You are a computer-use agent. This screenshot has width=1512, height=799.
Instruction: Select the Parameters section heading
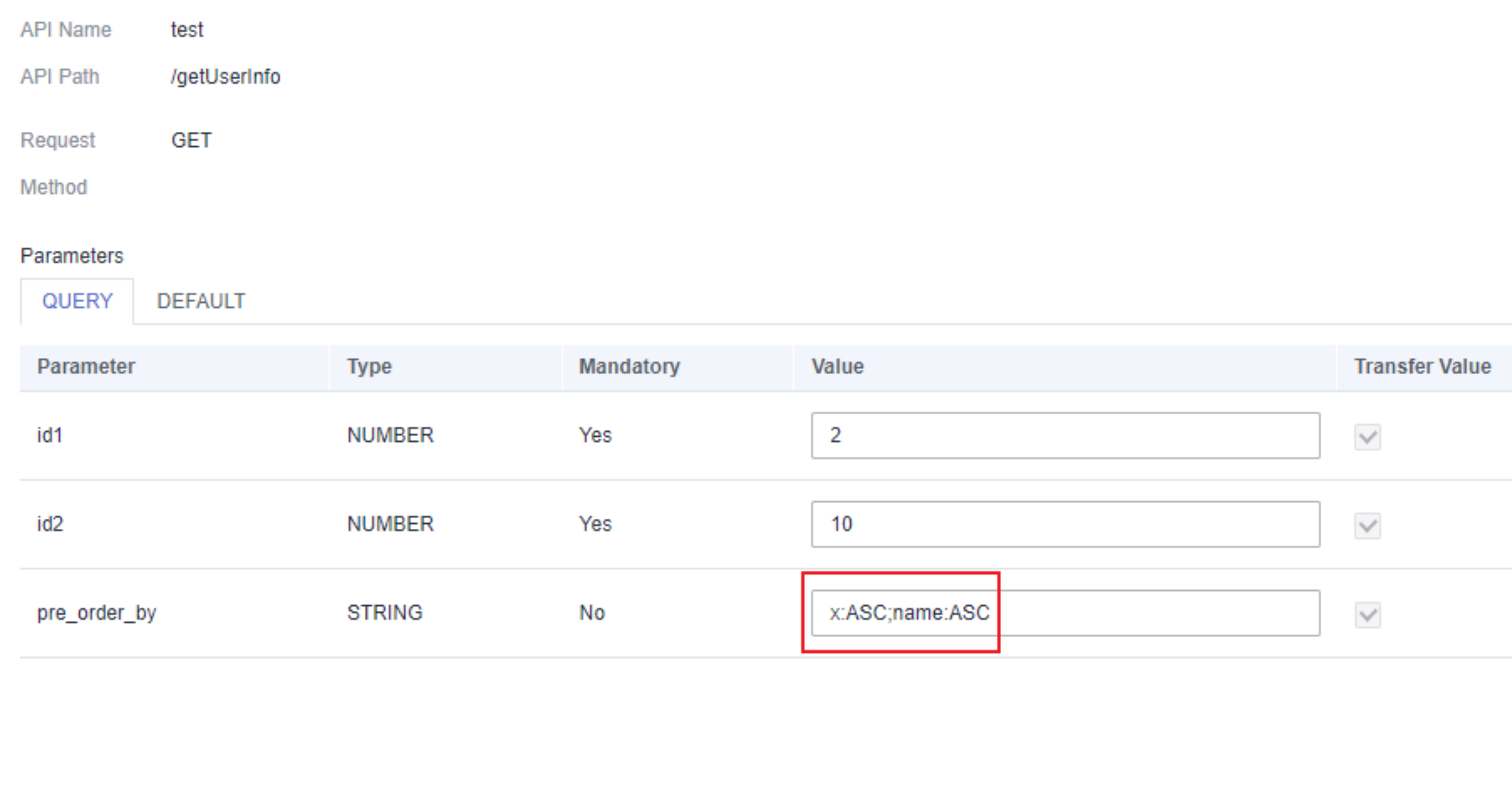(72, 256)
